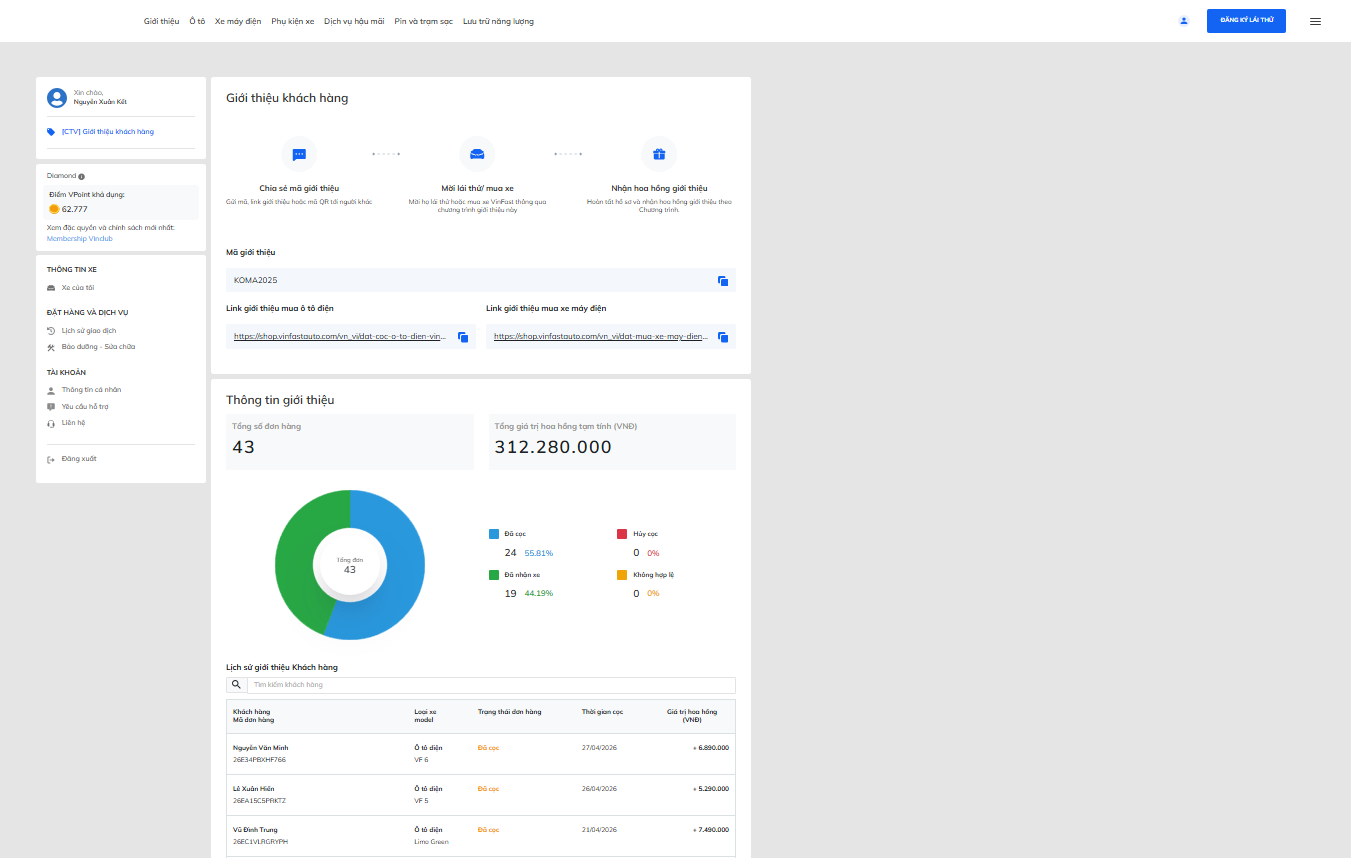Screen dimensions: 1351x858
Task: Click the headset icon beside Liên hệ
Action: pos(51,423)
